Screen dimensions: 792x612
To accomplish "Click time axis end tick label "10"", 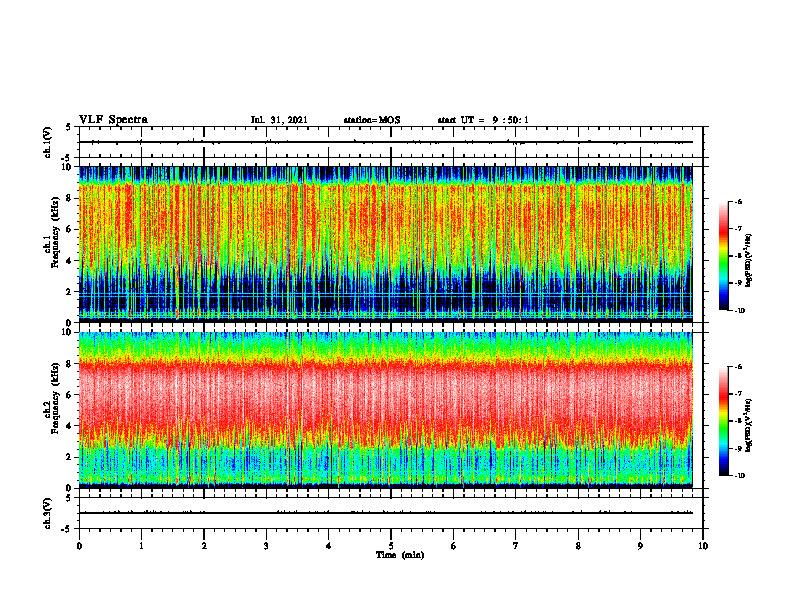I will pyautogui.click(x=703, y=546).
